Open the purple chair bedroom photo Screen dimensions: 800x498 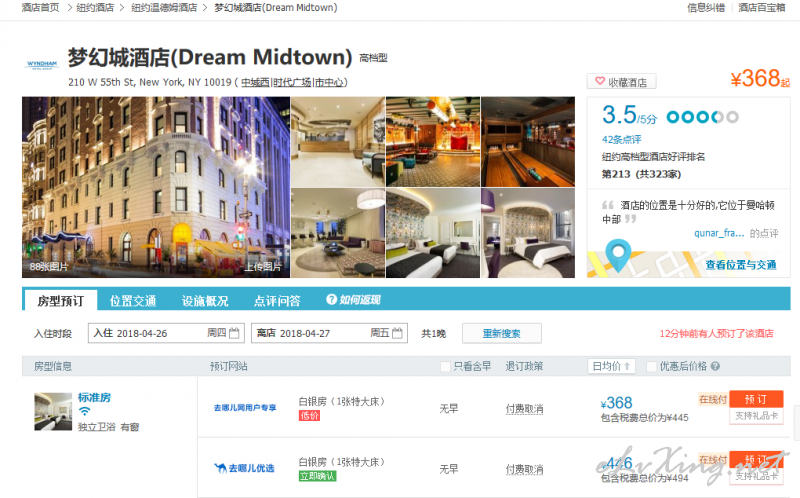[x=528, y=233]
